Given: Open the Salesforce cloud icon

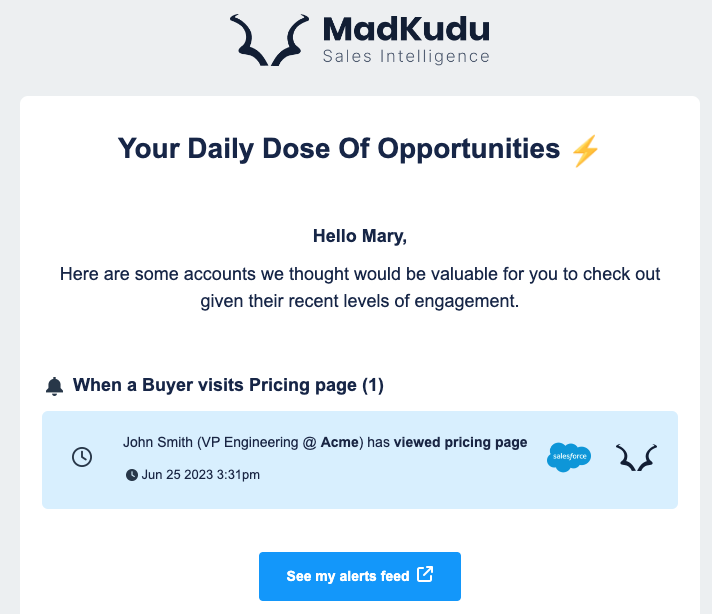Looking at the screenshot, I should pos(569,457).
